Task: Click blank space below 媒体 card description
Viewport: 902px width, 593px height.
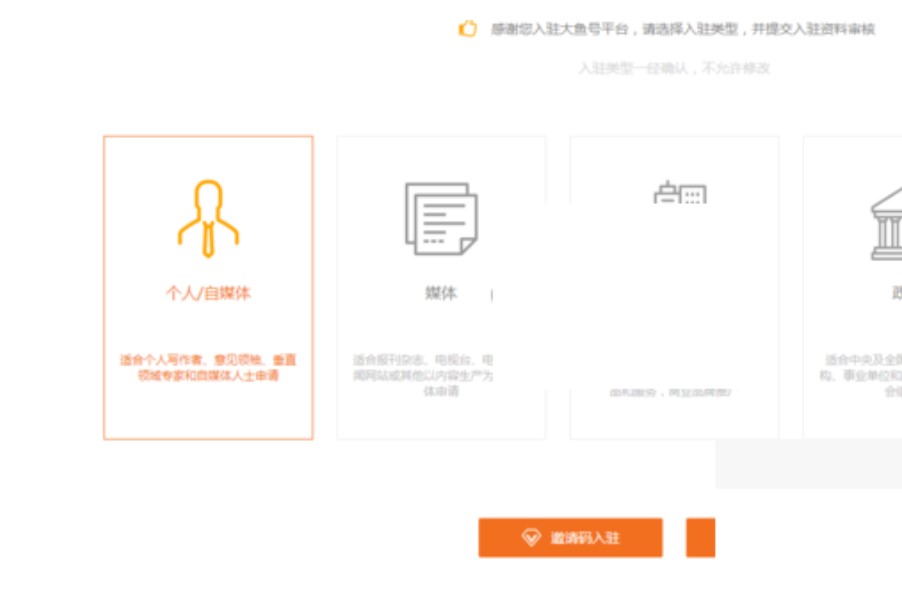Action: pos(441,418)
